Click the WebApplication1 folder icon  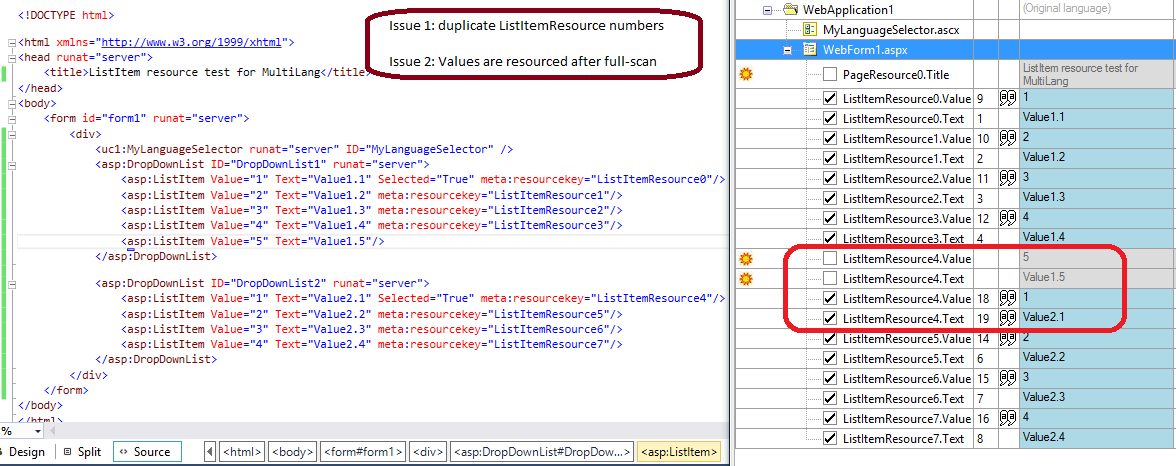click(791, 9)
